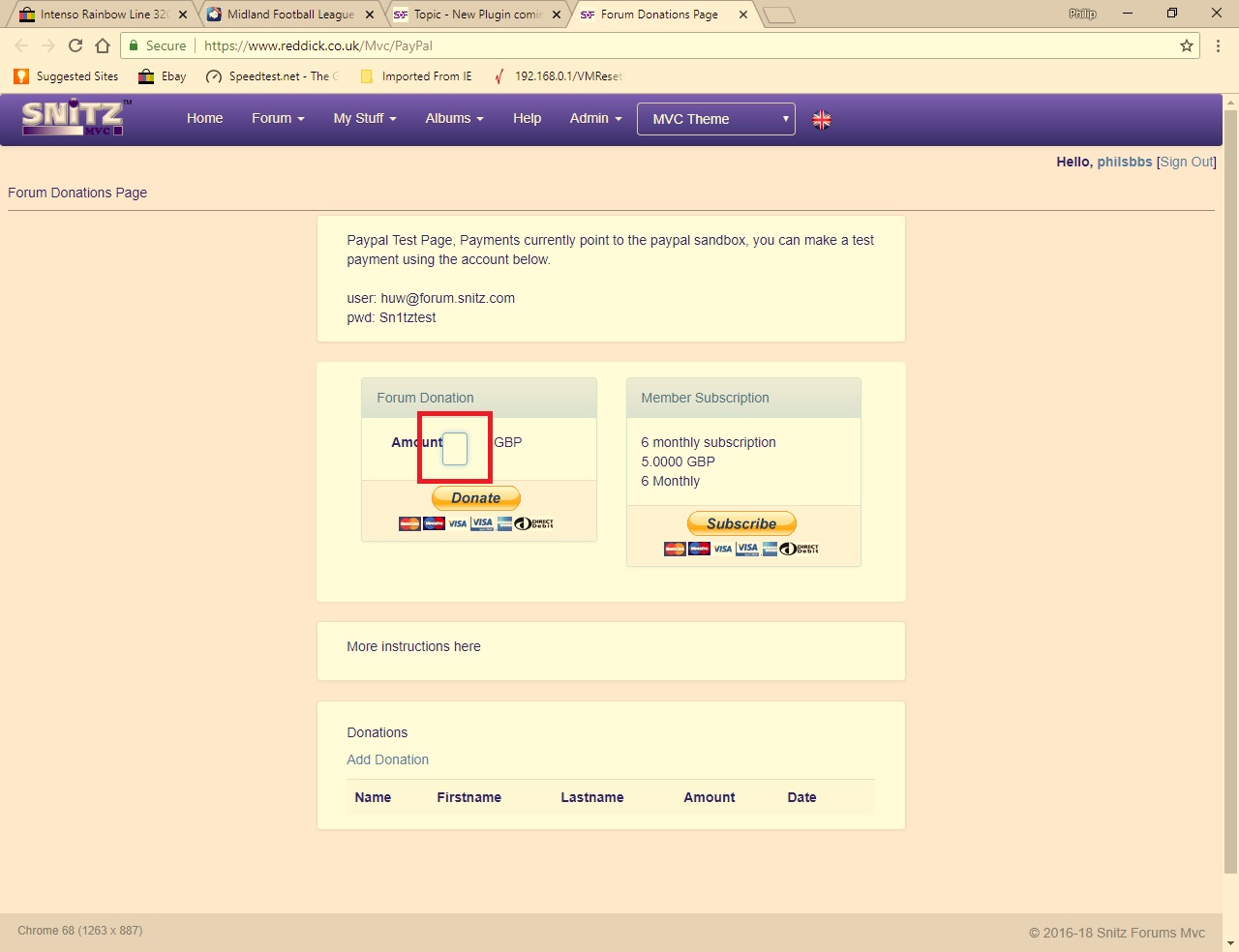Close the Midland Football League tab

[370, 15]
